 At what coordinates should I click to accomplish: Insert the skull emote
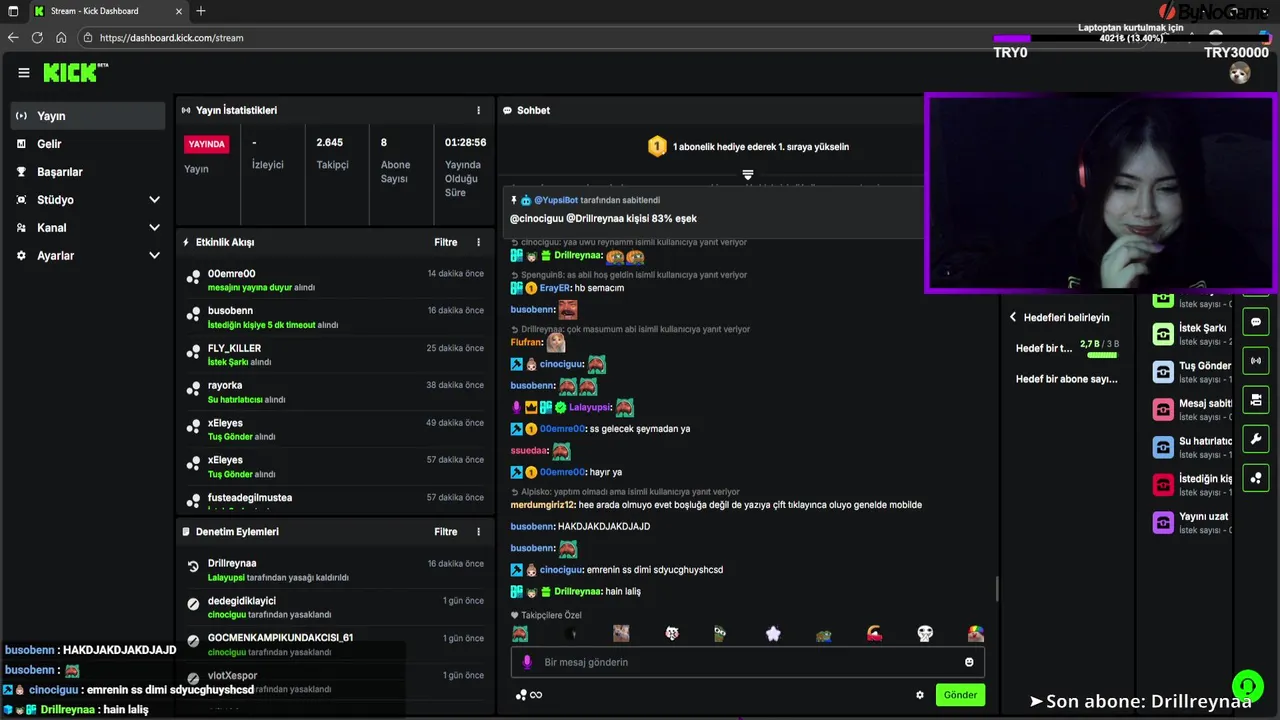925,634
